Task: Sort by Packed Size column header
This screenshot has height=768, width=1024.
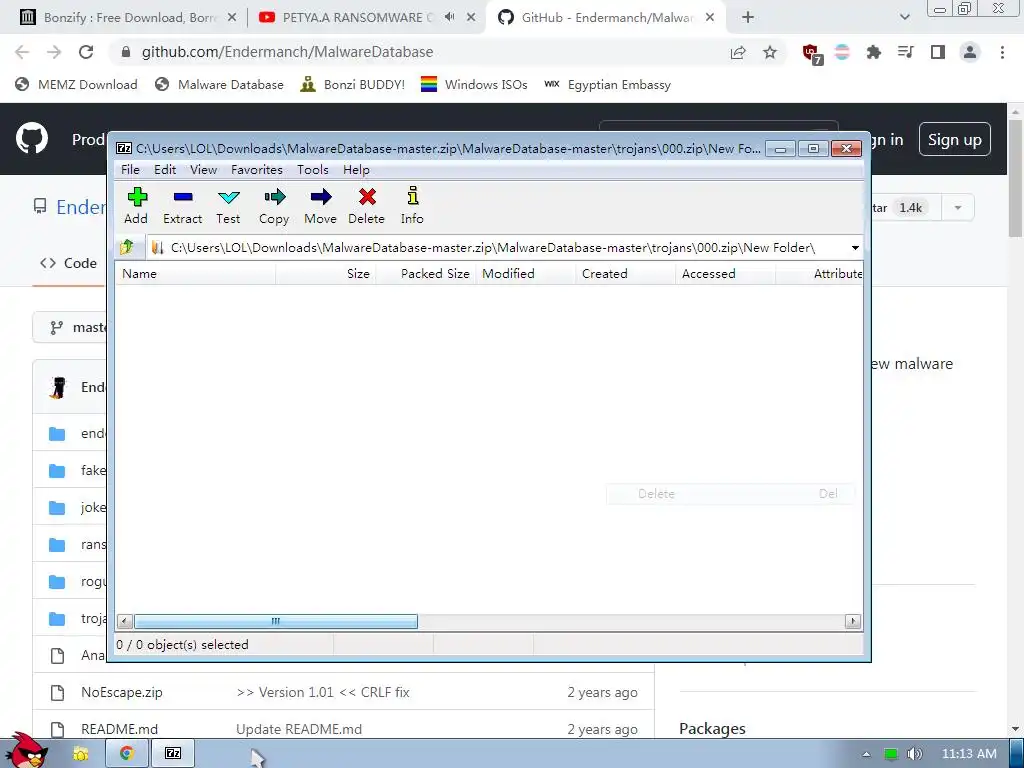Action: tap(425, 274)
